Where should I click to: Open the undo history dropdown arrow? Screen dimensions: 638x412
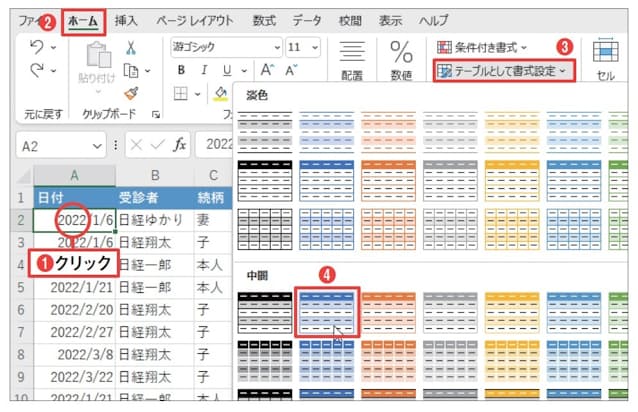pyautogui.click(x=53, y=48)
